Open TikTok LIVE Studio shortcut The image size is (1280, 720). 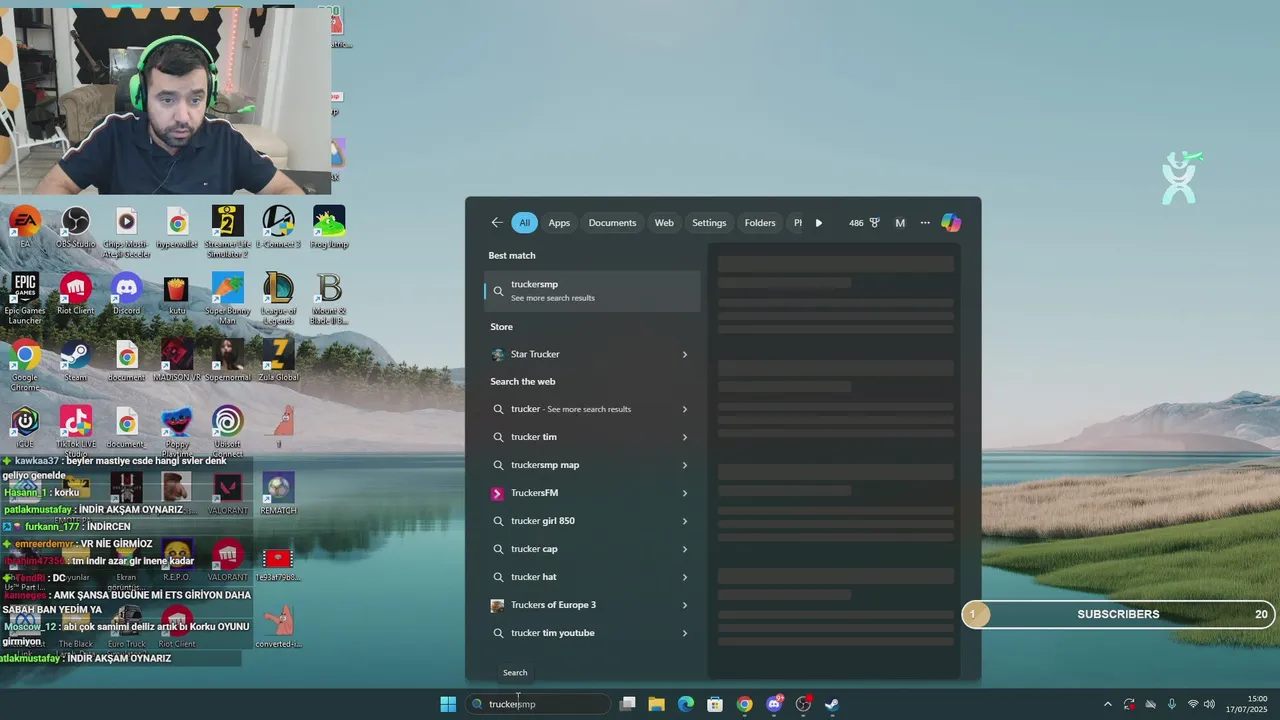coord(75,432)
